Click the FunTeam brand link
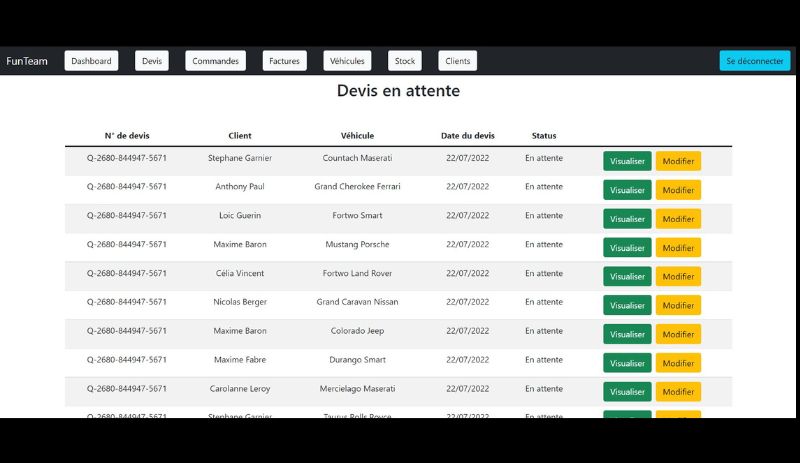800x463 pixels. coord(27,61)
